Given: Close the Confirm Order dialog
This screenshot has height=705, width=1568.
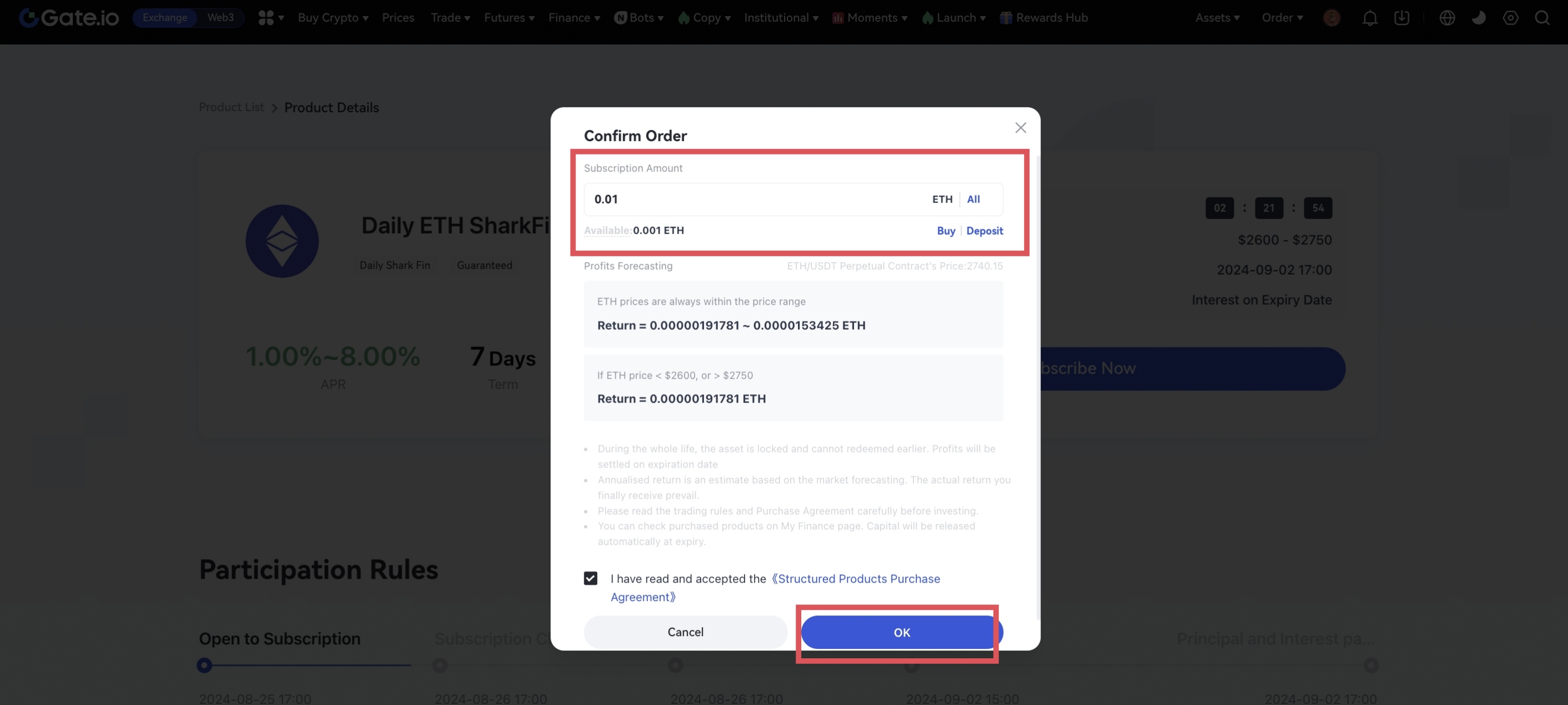Looking at the screenshot, I should (x=1020, y=128).
